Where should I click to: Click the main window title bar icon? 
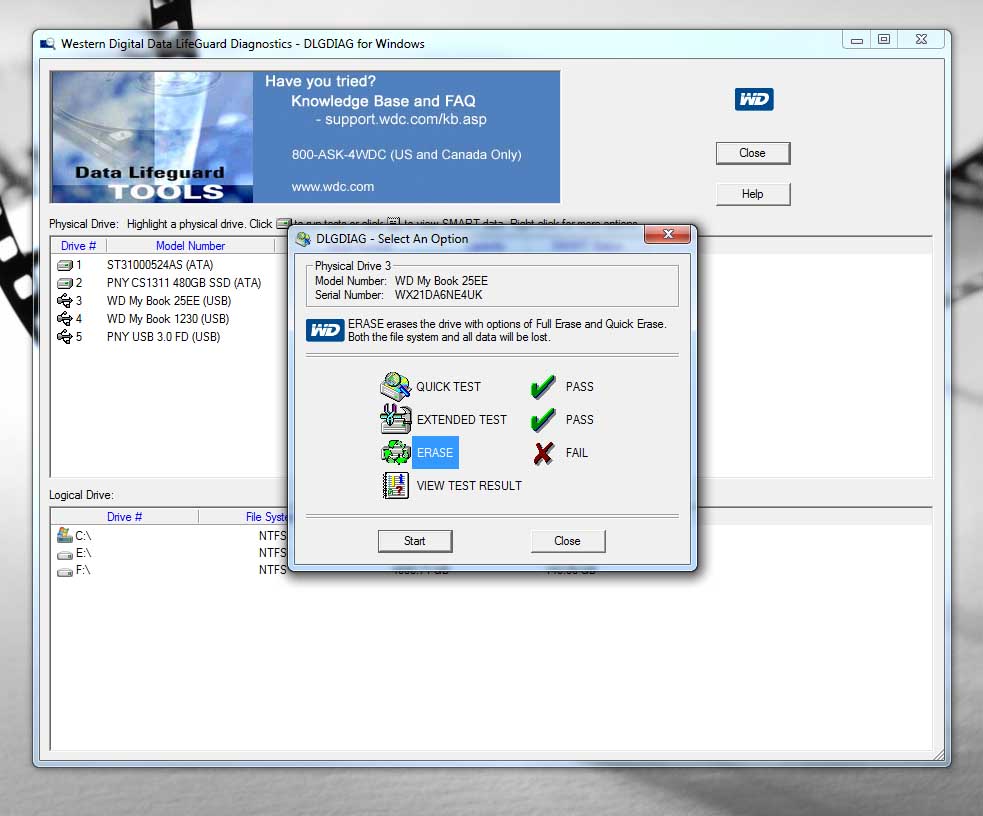click(x=48, y=44)
